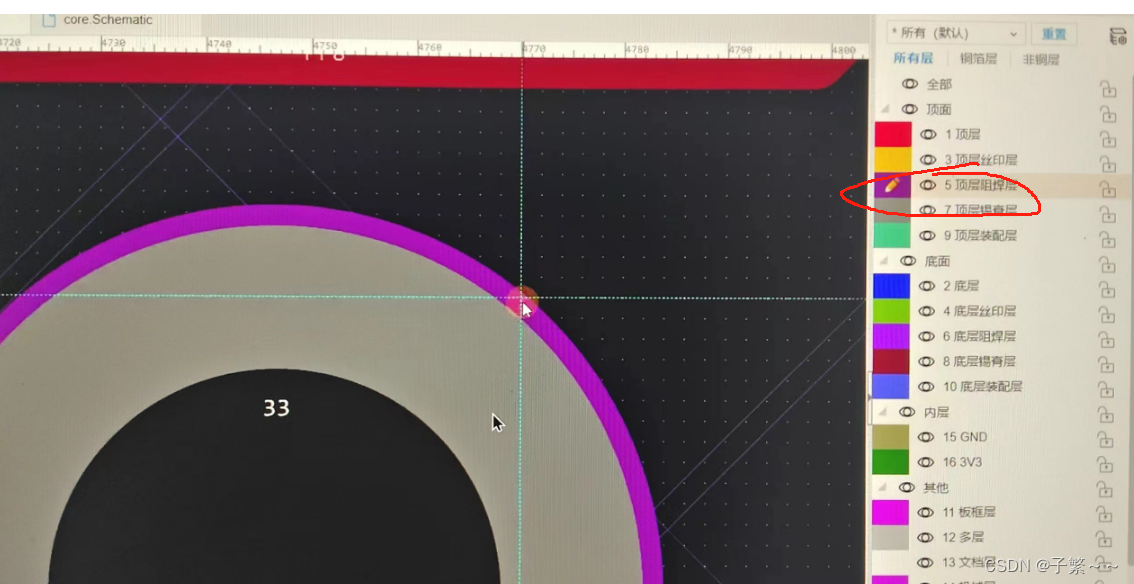Select the 16 3V3 layer name
Screen dimensions: 1134x584
point(963,462)
